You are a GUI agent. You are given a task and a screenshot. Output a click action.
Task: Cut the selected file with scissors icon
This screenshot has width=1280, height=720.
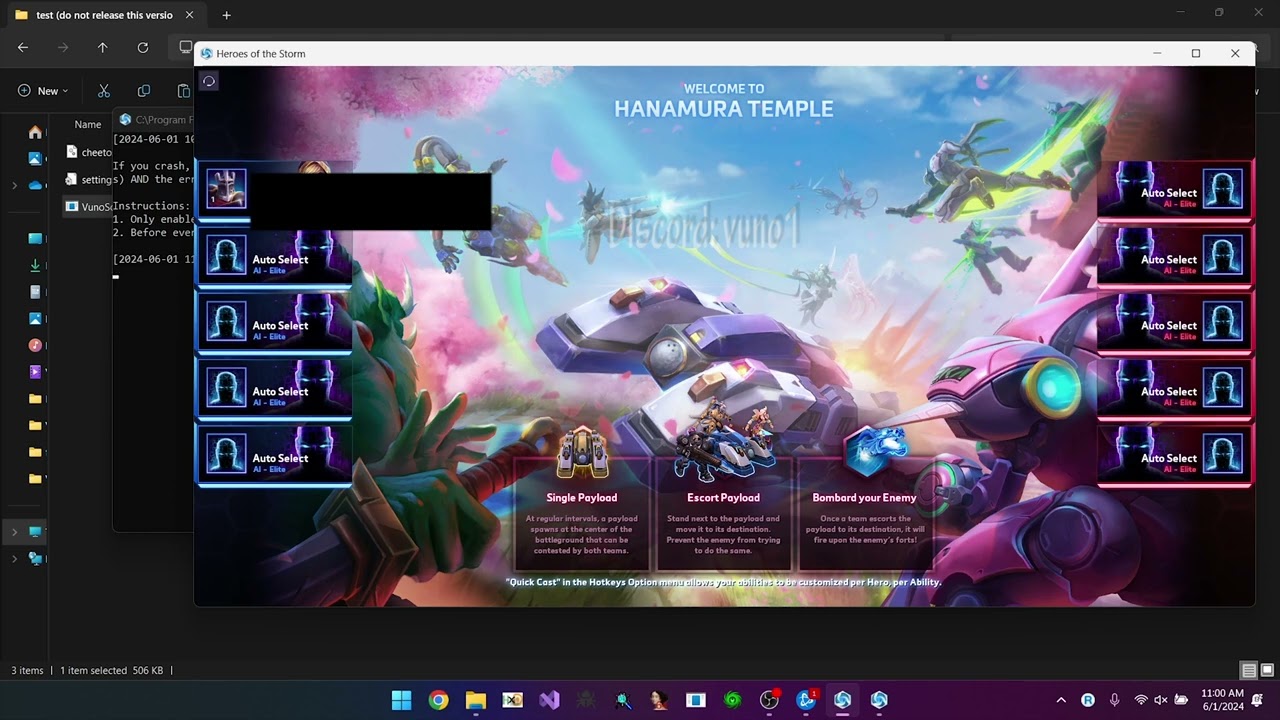click(x=104, y=91)
